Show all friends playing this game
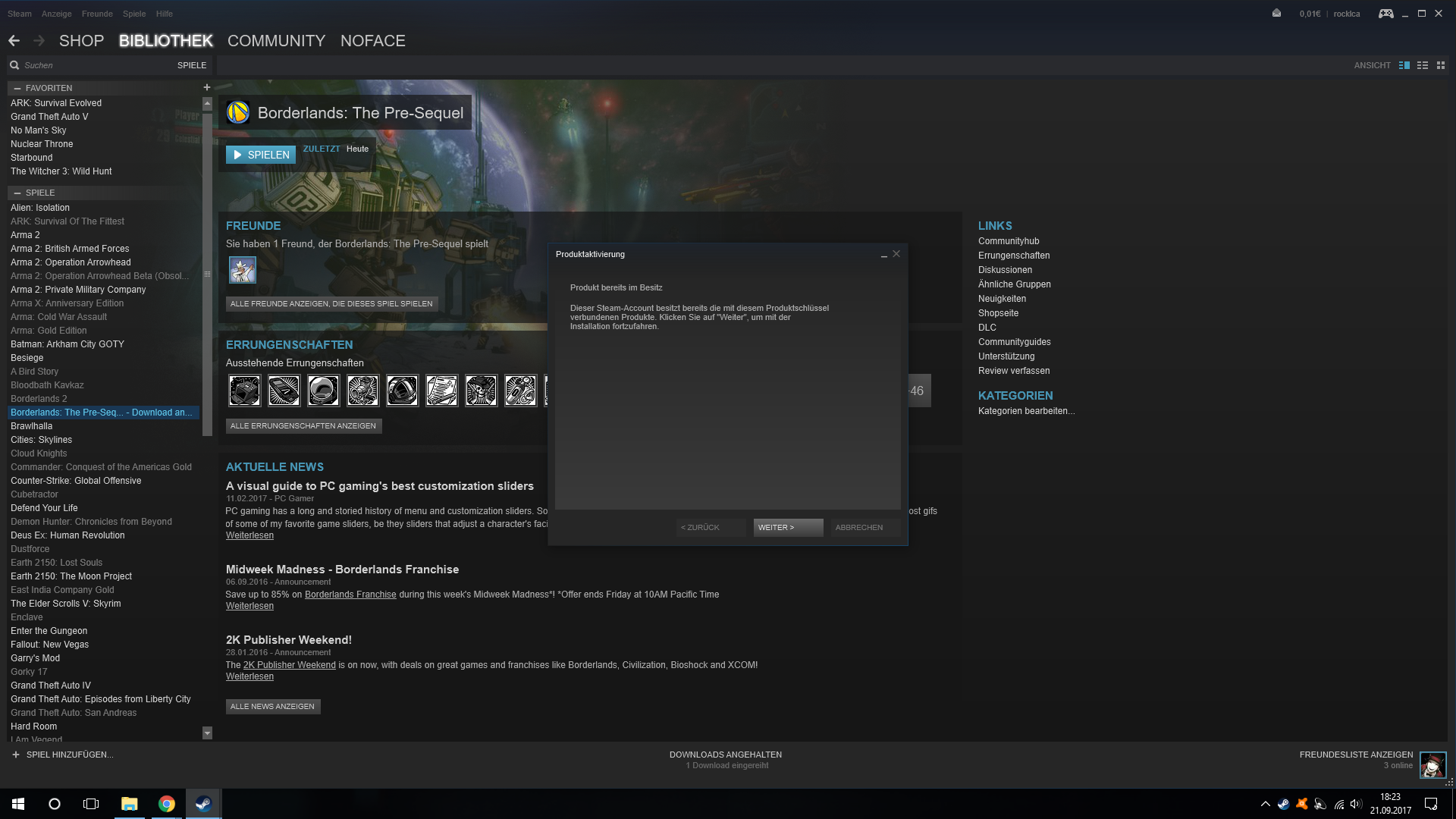Screen dimensions: 1456x819 (331, 303)
